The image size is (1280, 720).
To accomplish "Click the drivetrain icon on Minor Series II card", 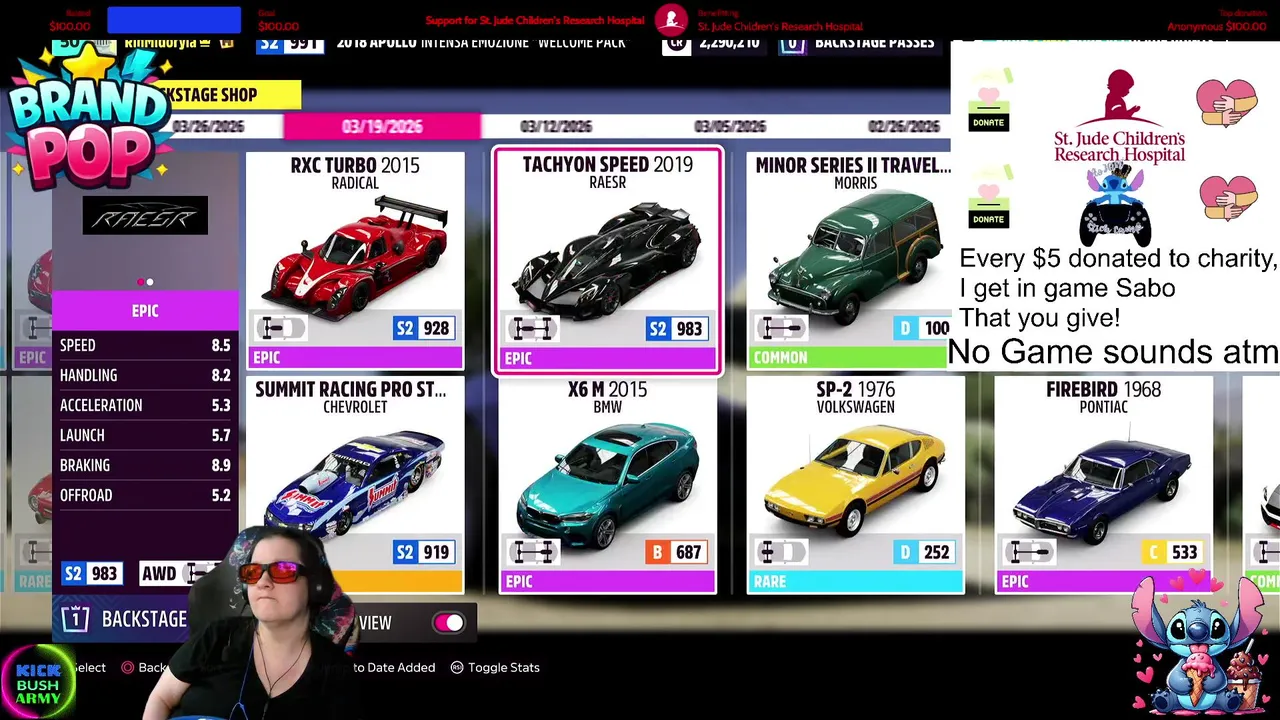I will pos(781,328).
